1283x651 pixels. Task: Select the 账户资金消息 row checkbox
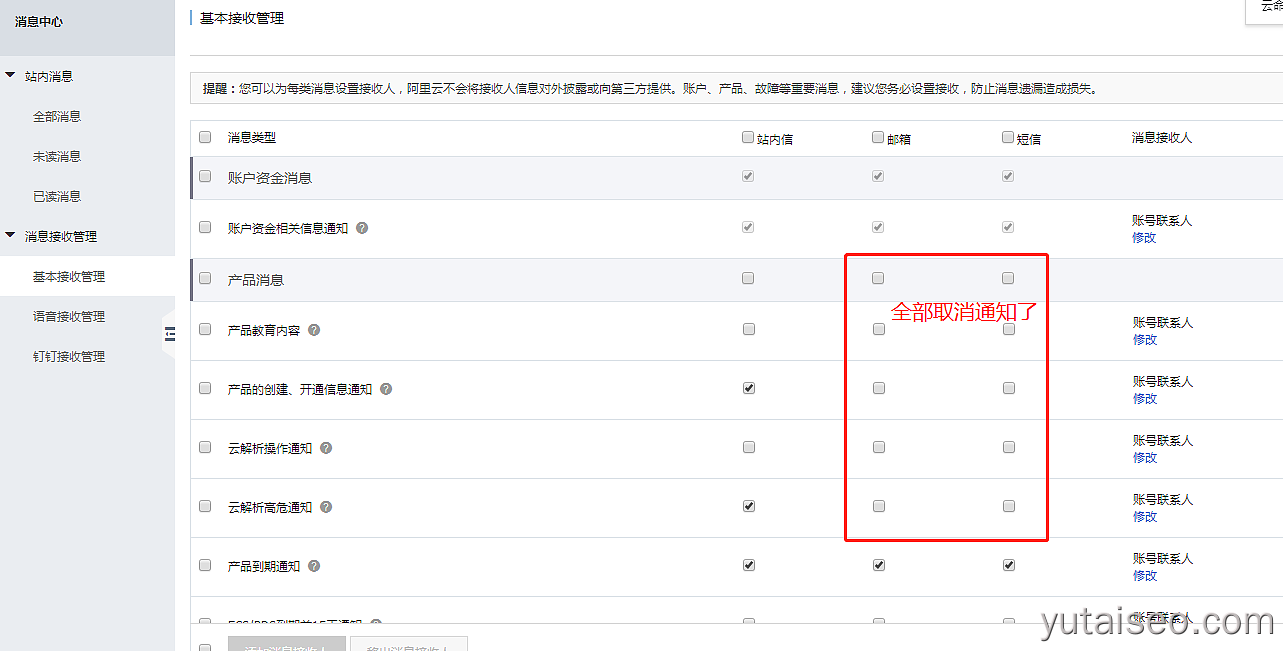point(205,176)
